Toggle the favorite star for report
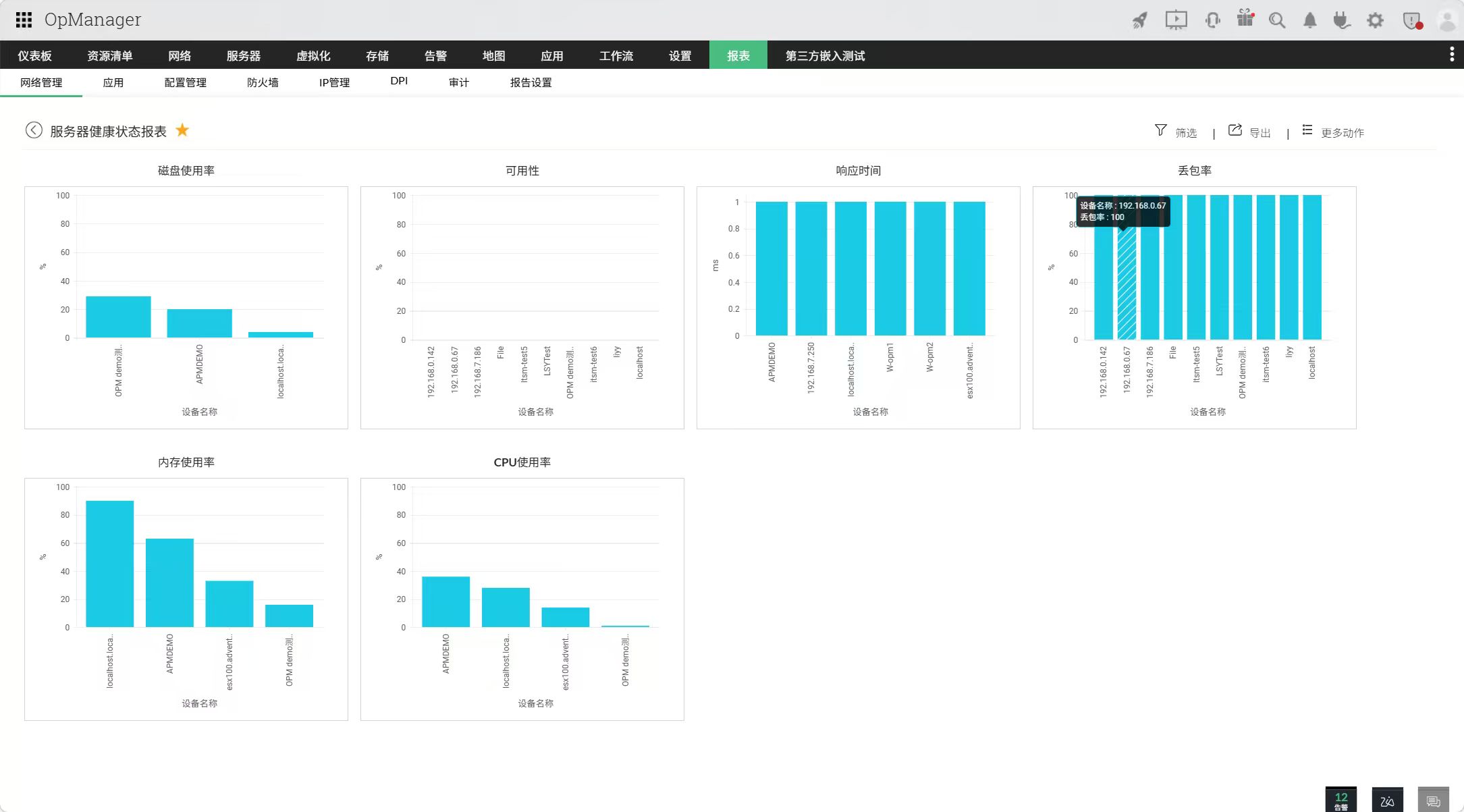The width and height of the screenshot is (1464, 812). (x=182, y=130)
